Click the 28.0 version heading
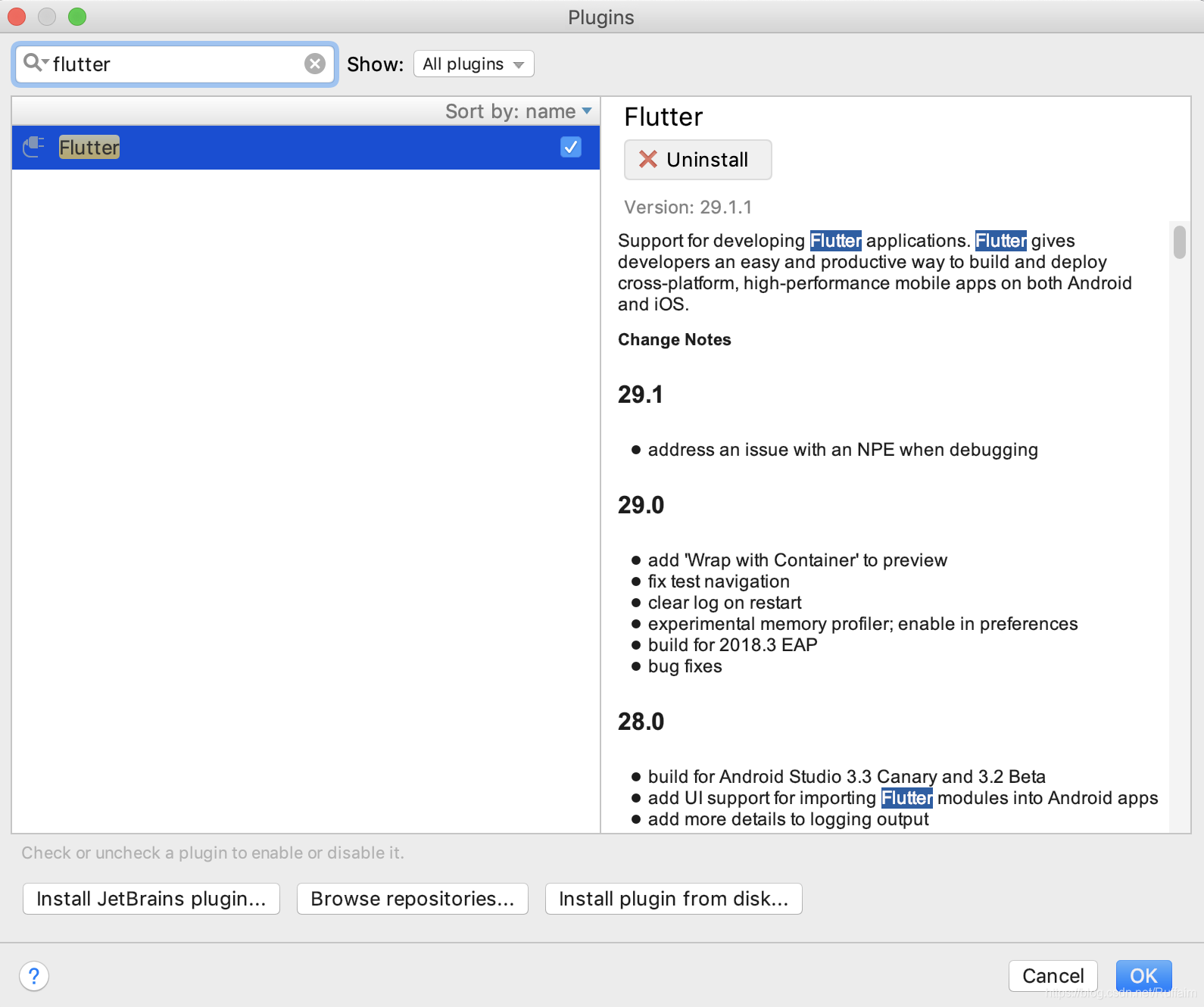This screenshot has height=1007, width=1204. [641, 722]
